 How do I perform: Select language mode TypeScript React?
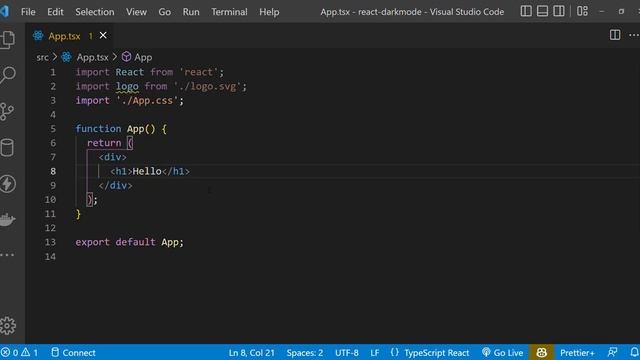click(x=436, y=353)
